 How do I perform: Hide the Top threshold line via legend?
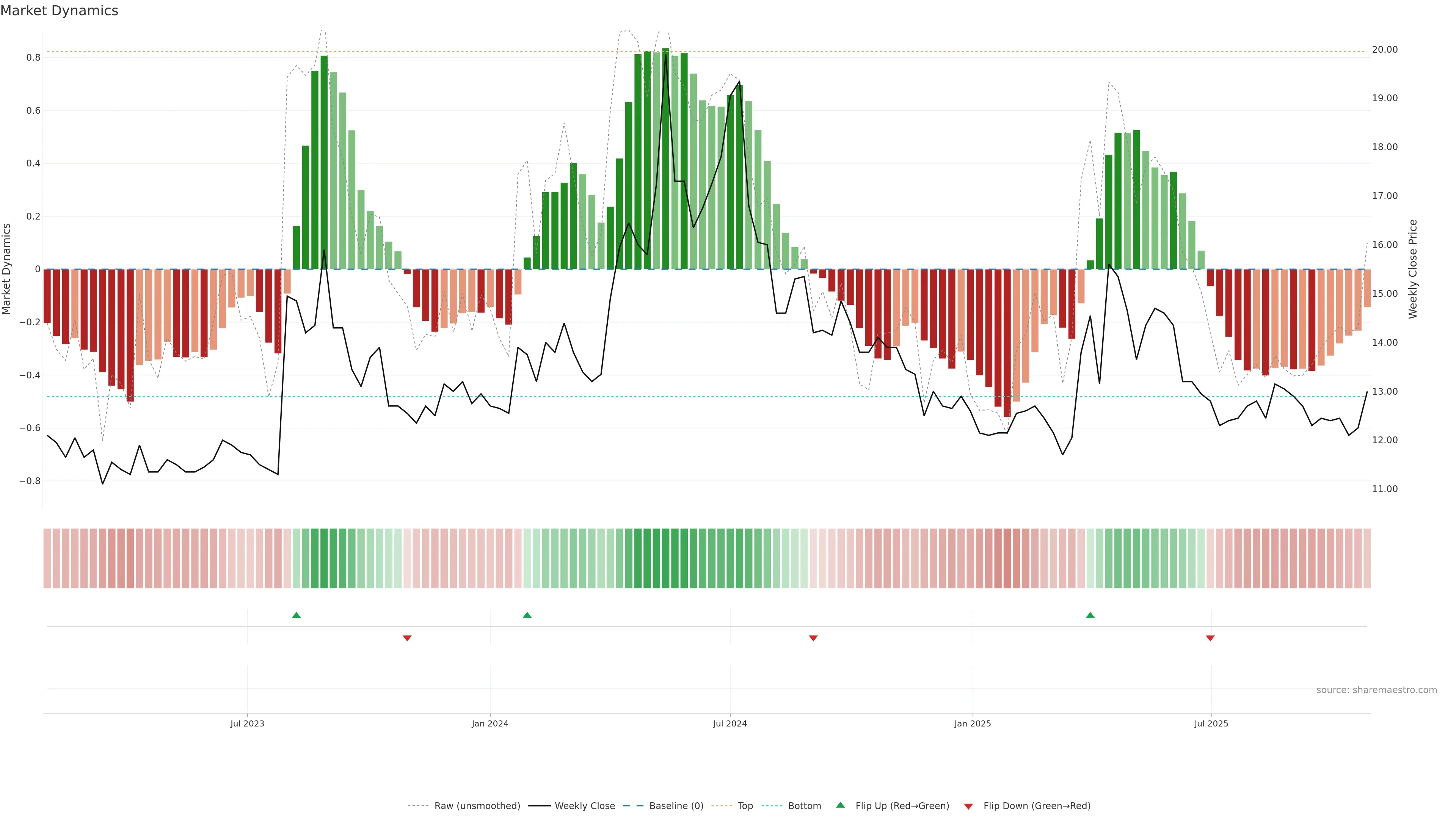coord(745,806)
